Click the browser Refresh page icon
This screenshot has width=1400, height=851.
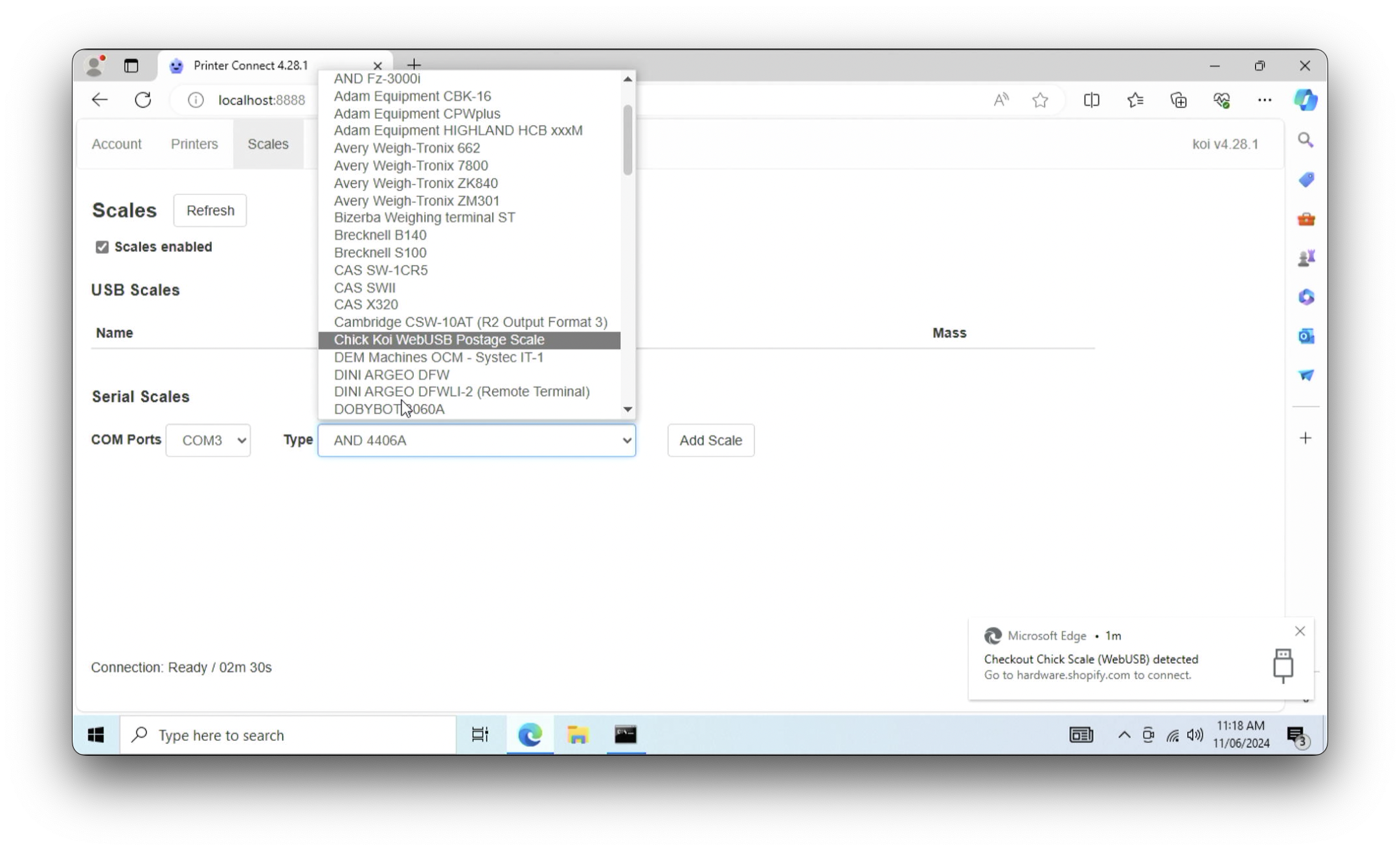click(143, 100)
